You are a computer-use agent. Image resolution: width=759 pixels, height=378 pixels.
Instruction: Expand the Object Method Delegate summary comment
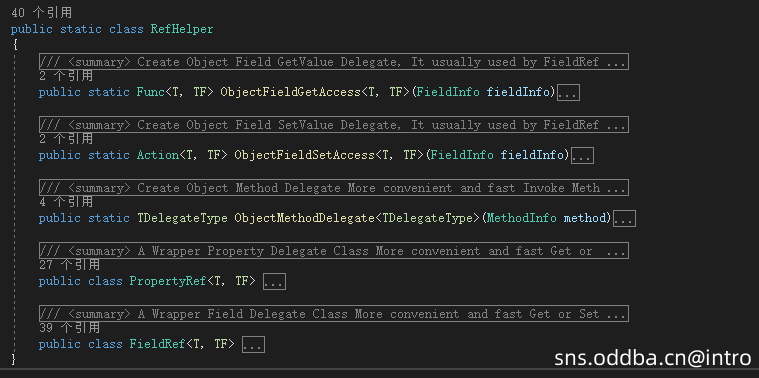click(334, 187)
